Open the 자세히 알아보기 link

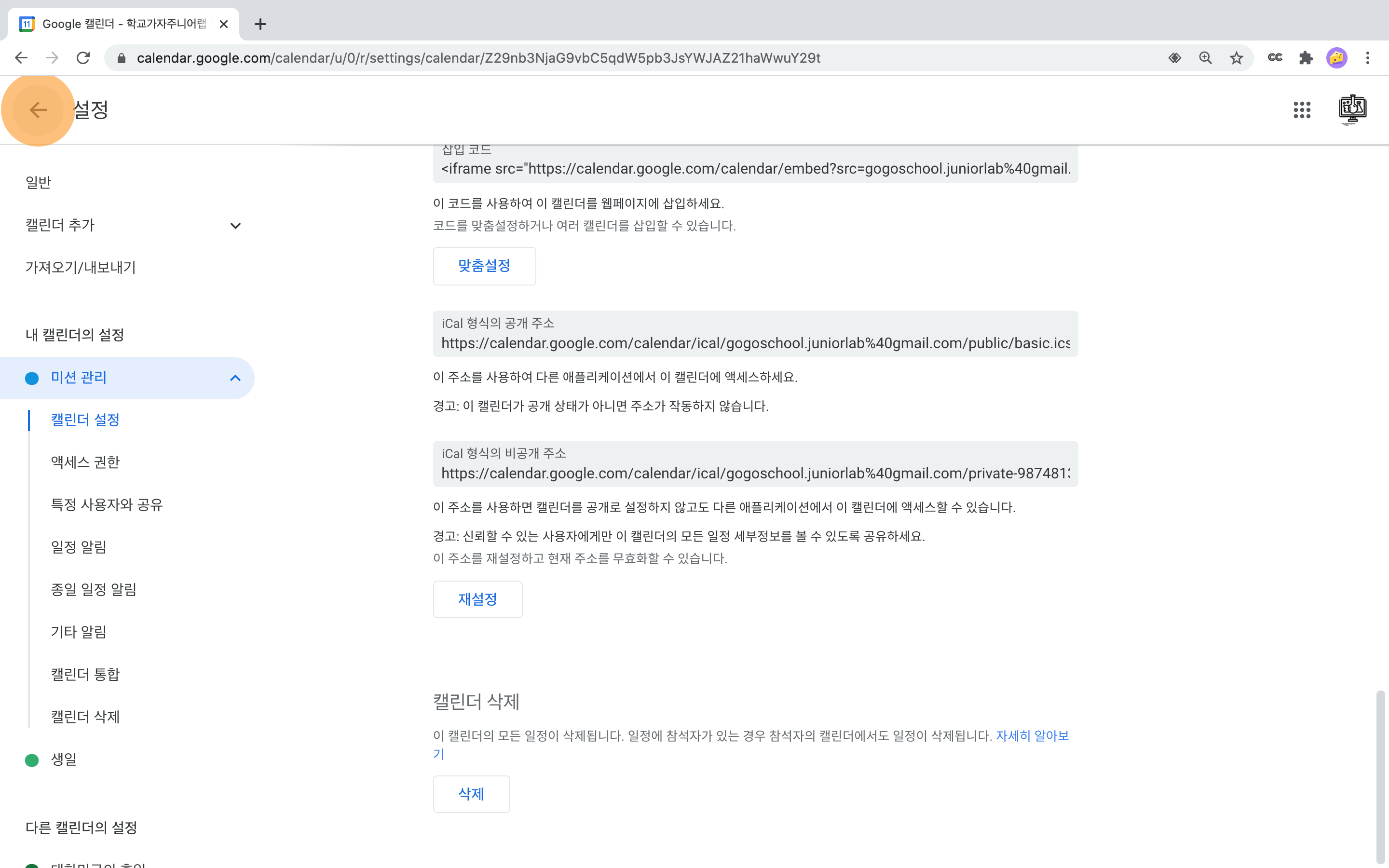(1032, 736)
